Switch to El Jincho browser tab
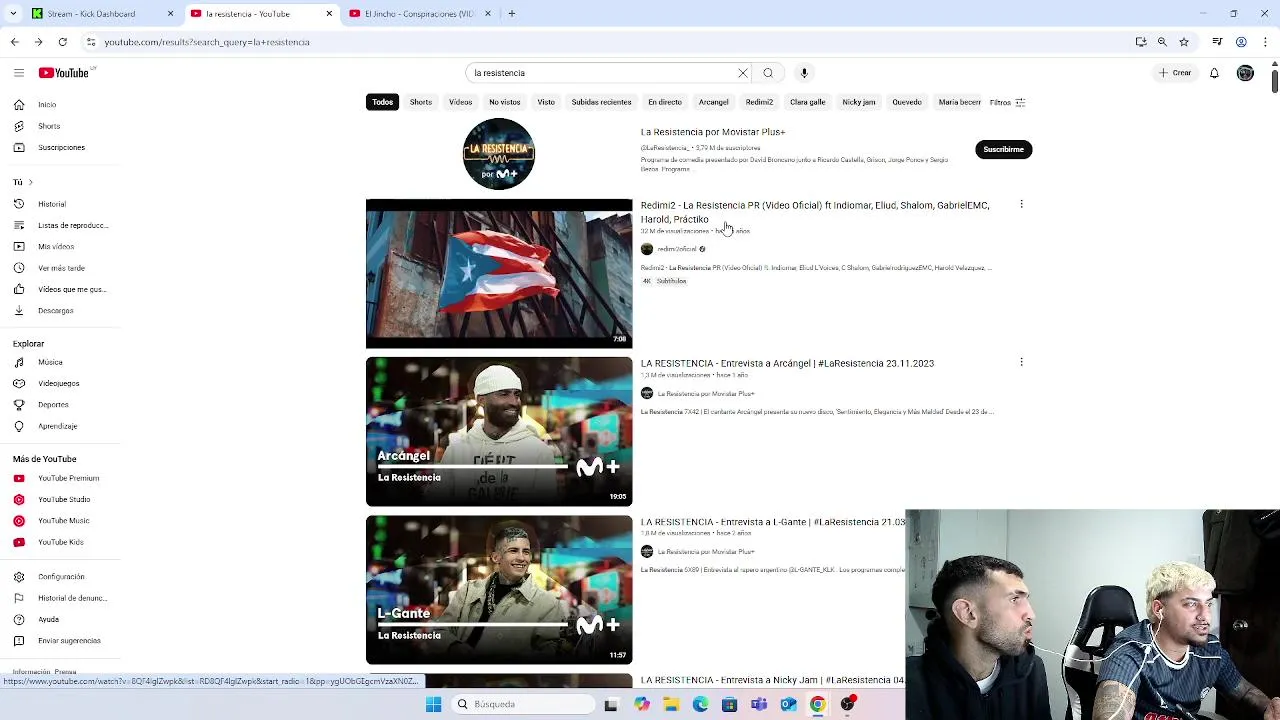The image size is (1280, 720). tap(419, 14)
